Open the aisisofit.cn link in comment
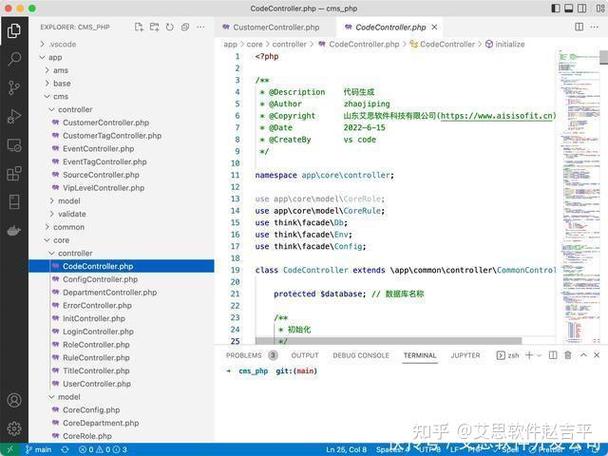The width and height of the screenshot is (608, 456). coord(498,116)
